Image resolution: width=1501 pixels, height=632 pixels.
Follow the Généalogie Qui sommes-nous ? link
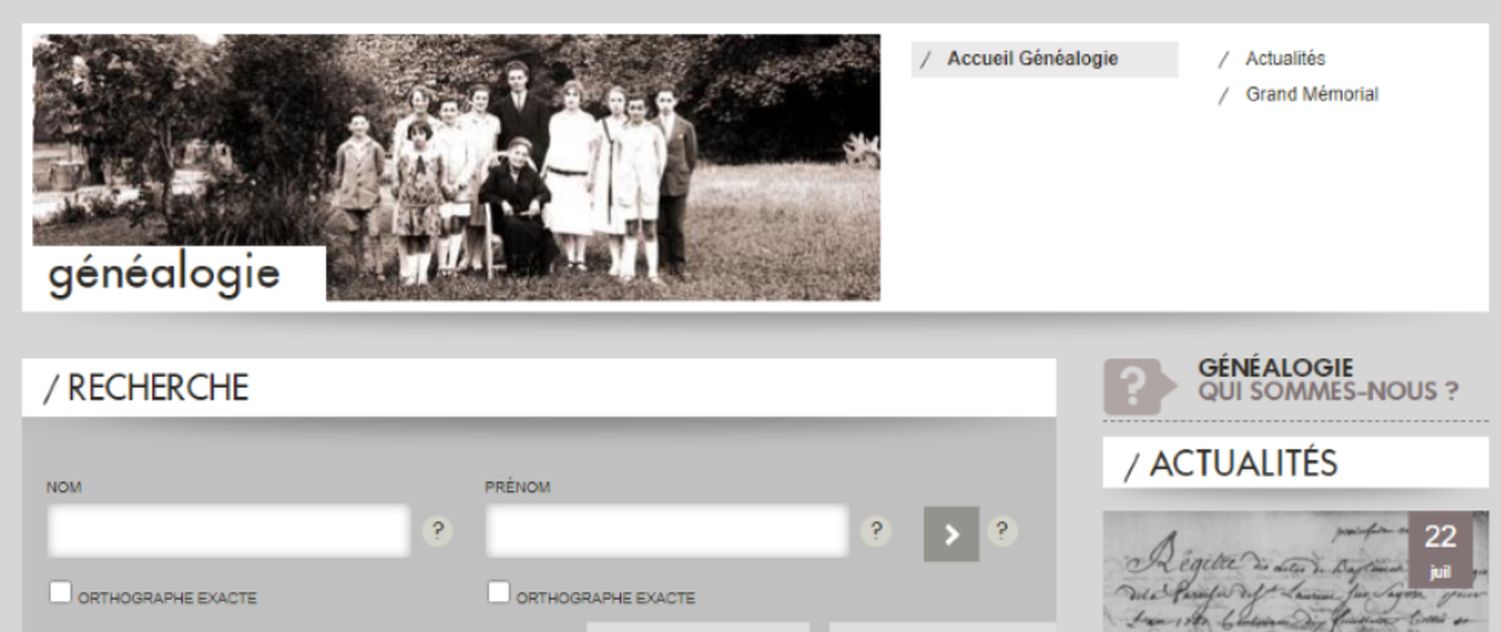(1328, 380)
